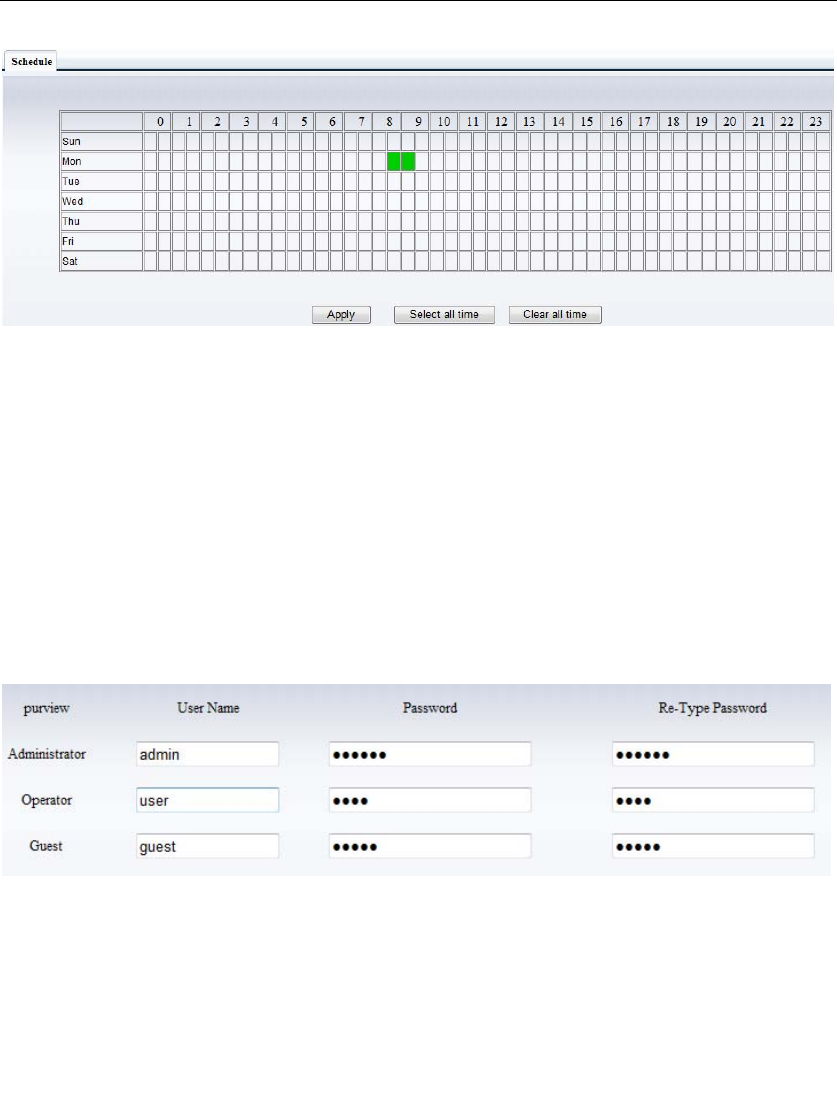Click the Guest user name field
The height and width of the screenshot is (1117, 837).
pyautogui.click(x=207, y=846)
